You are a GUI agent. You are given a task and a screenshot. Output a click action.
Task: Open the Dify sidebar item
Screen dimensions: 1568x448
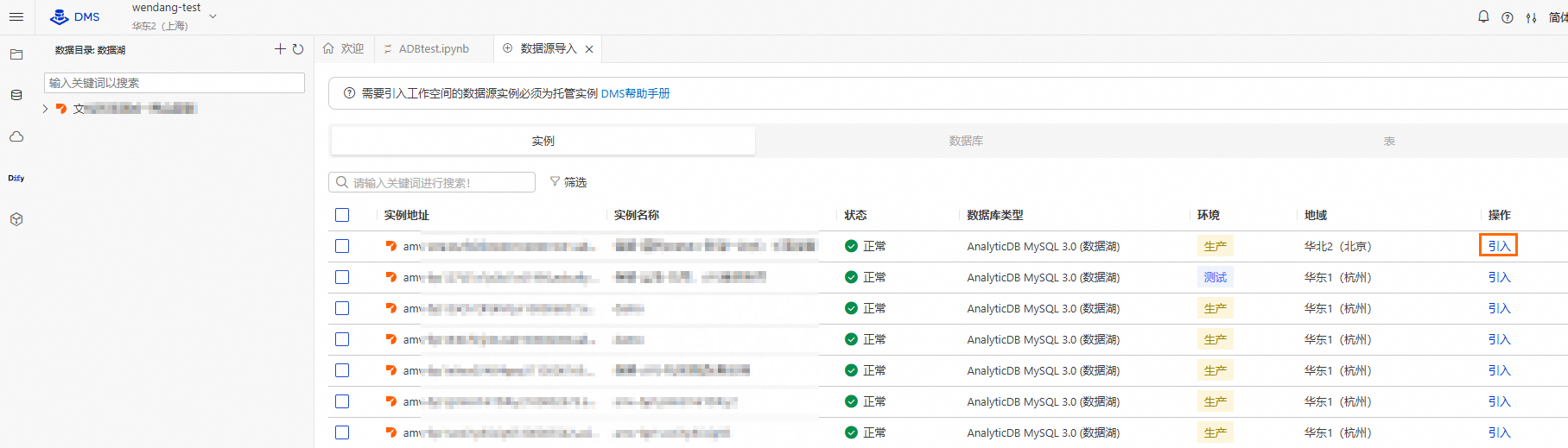16,178
